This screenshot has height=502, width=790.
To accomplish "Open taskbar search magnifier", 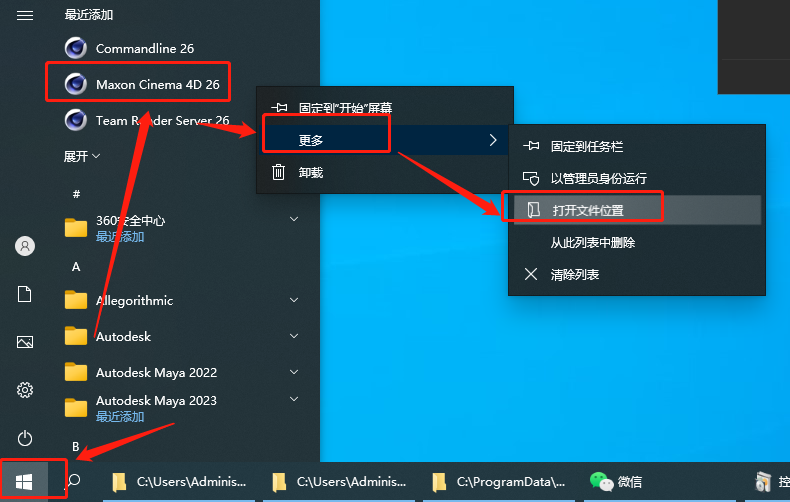I will pyautogui.click(x=74, y=481).
